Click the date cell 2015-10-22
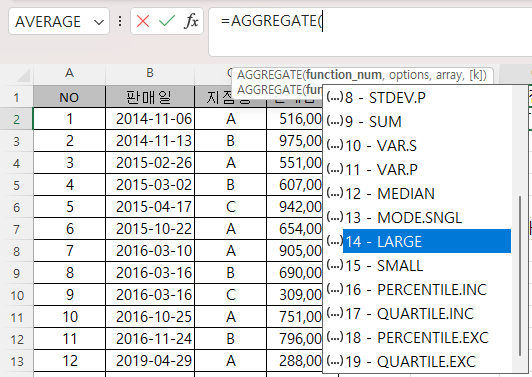532x377 pixels. point(150,229)
